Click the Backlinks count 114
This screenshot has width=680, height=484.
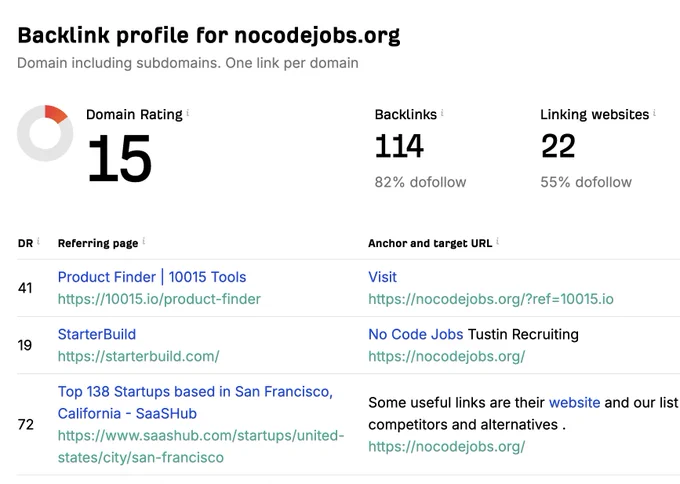pos(399,146)
